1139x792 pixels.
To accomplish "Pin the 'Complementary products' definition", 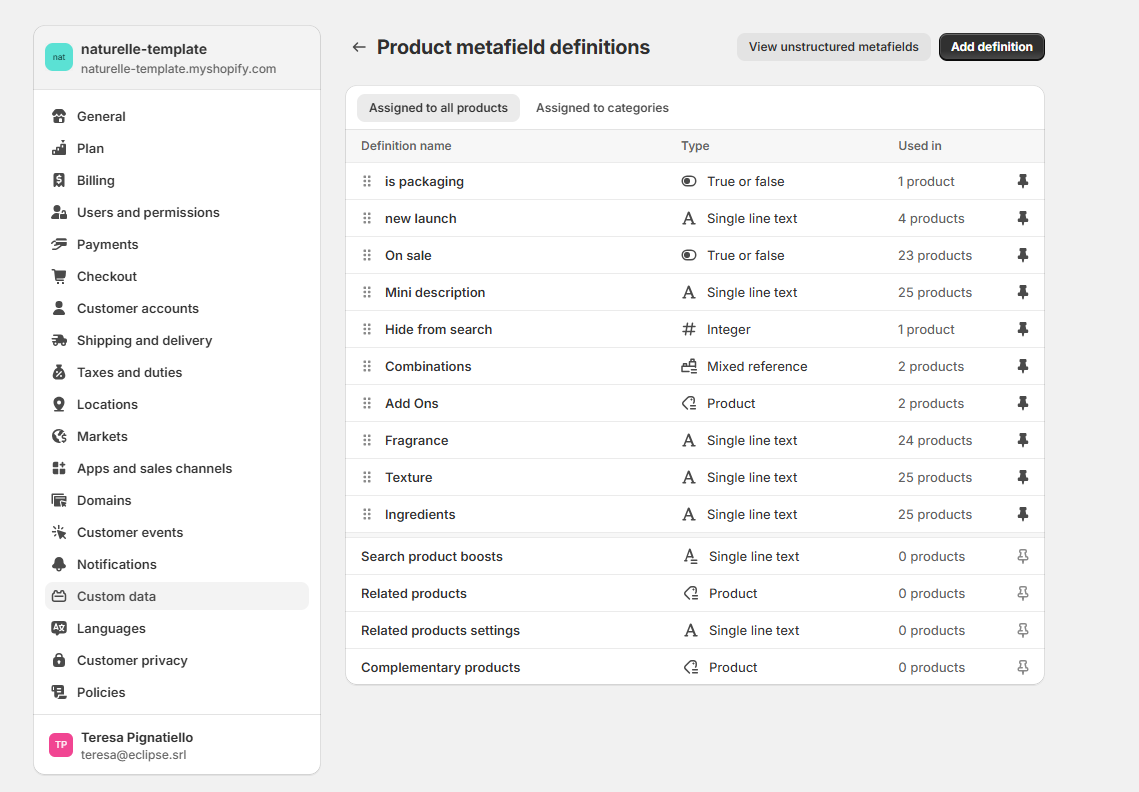I will [1022, 668].
